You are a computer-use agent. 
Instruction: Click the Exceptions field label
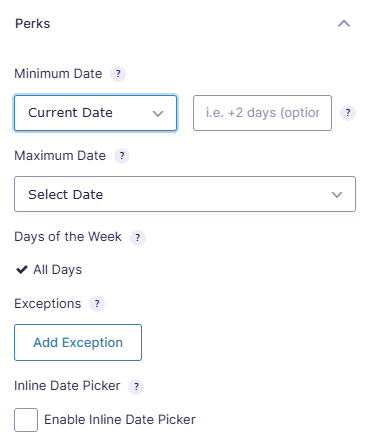tap(48, 304)
